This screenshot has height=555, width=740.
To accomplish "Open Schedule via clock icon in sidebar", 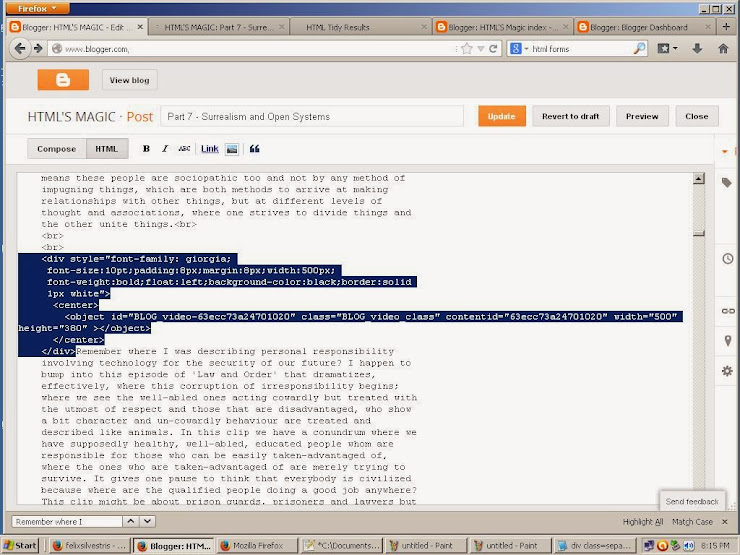I will coord(728,258).
